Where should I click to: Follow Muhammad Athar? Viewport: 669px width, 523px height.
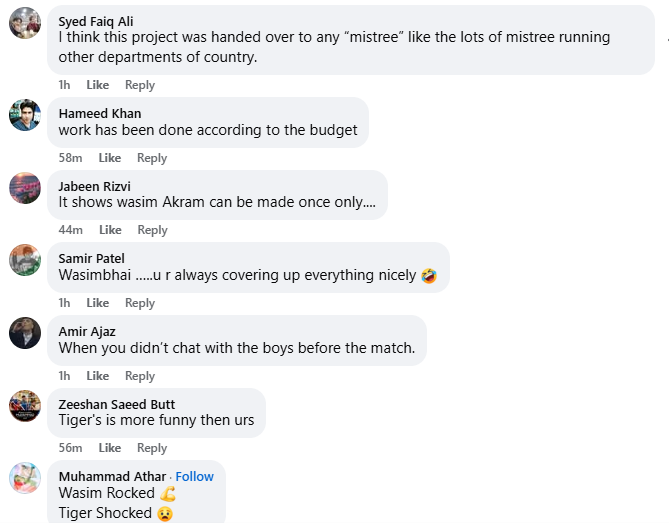195,477
